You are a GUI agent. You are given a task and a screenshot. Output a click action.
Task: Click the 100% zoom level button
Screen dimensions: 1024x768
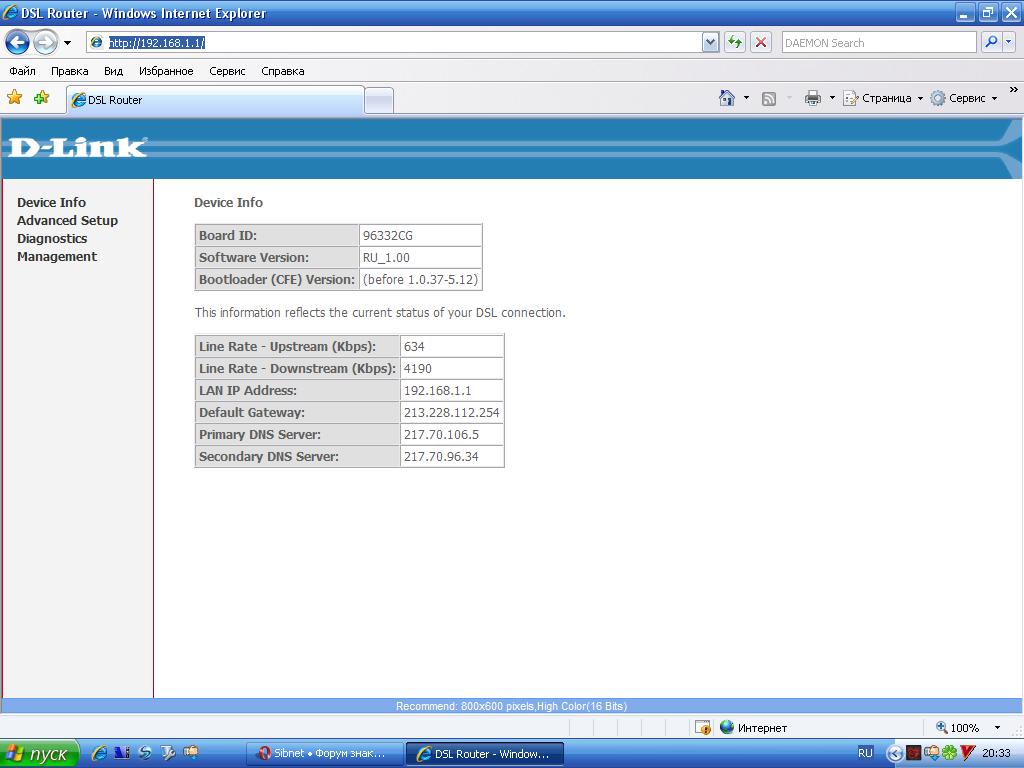(957, 728)
